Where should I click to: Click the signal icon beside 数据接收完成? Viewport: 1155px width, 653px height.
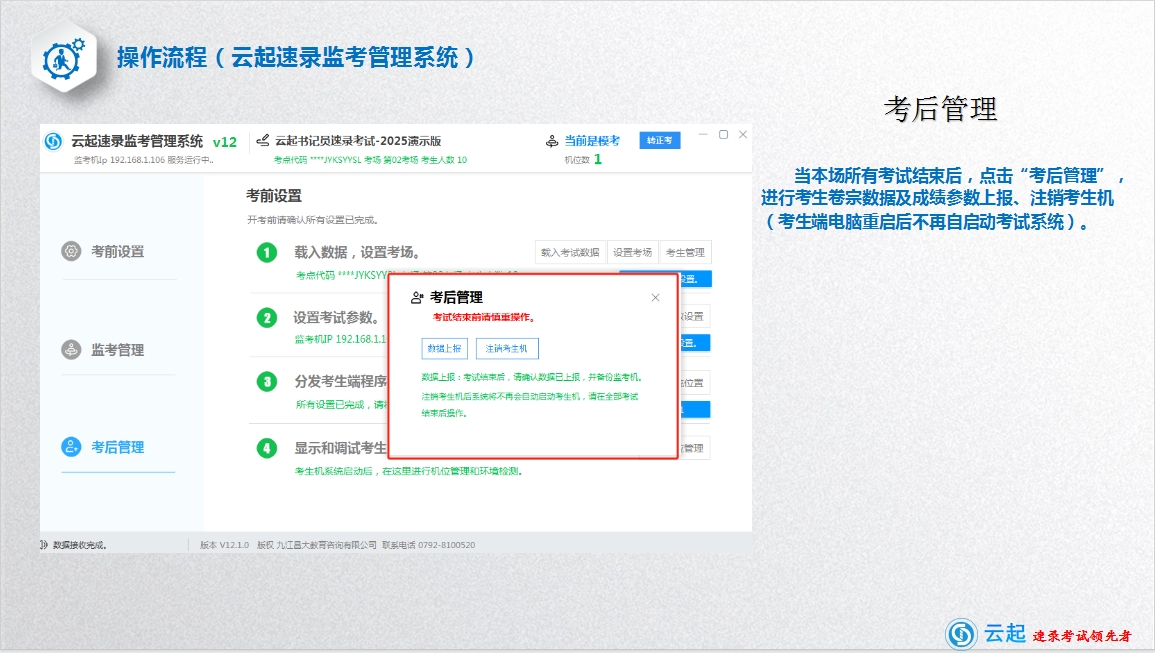(43, 545)
